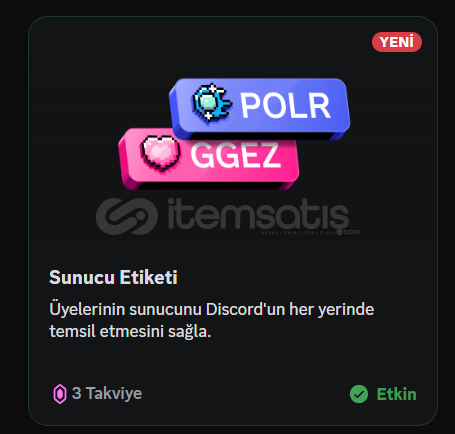Click the green Etkin status label
Image resolution: width=455 pixels, height=434 pixels.
[396, 394]
